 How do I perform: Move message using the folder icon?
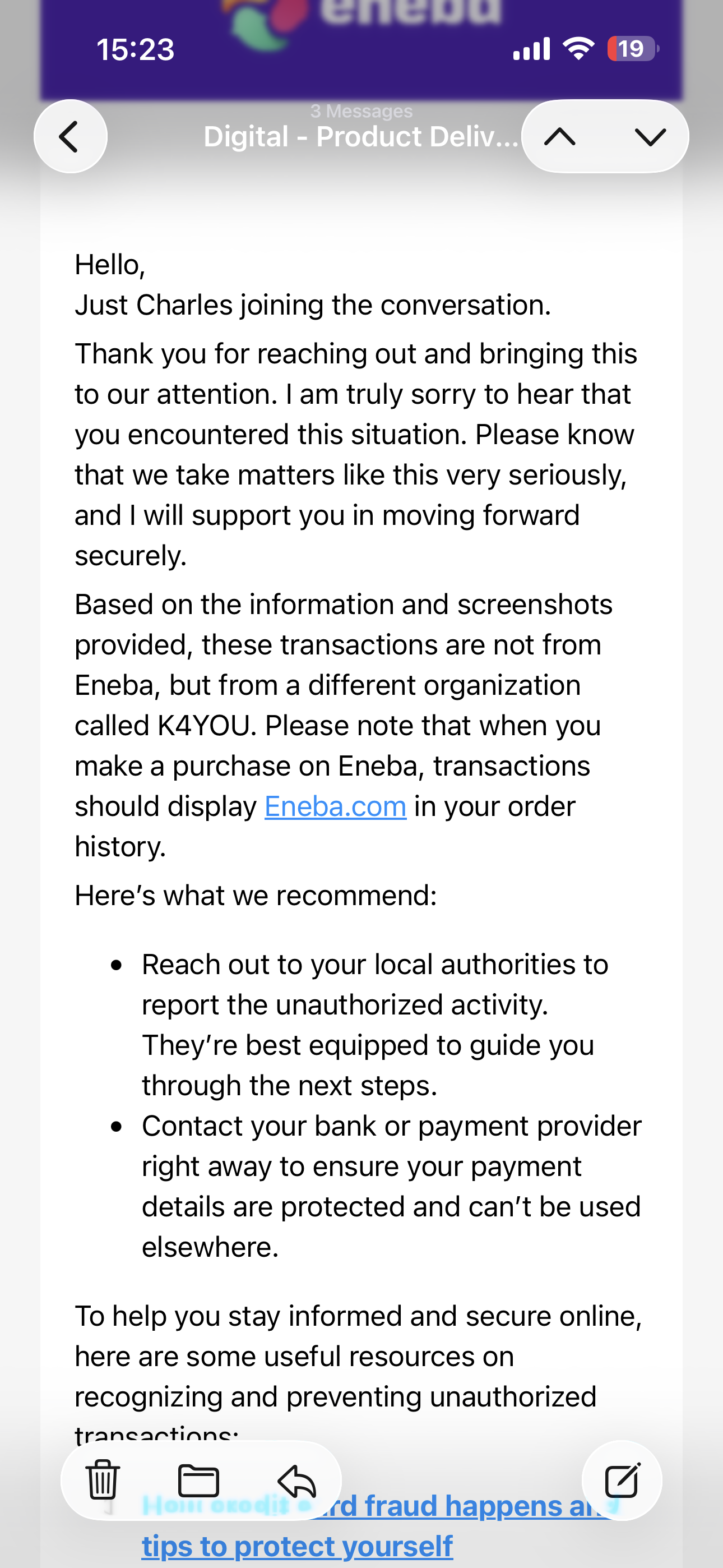198,1481
